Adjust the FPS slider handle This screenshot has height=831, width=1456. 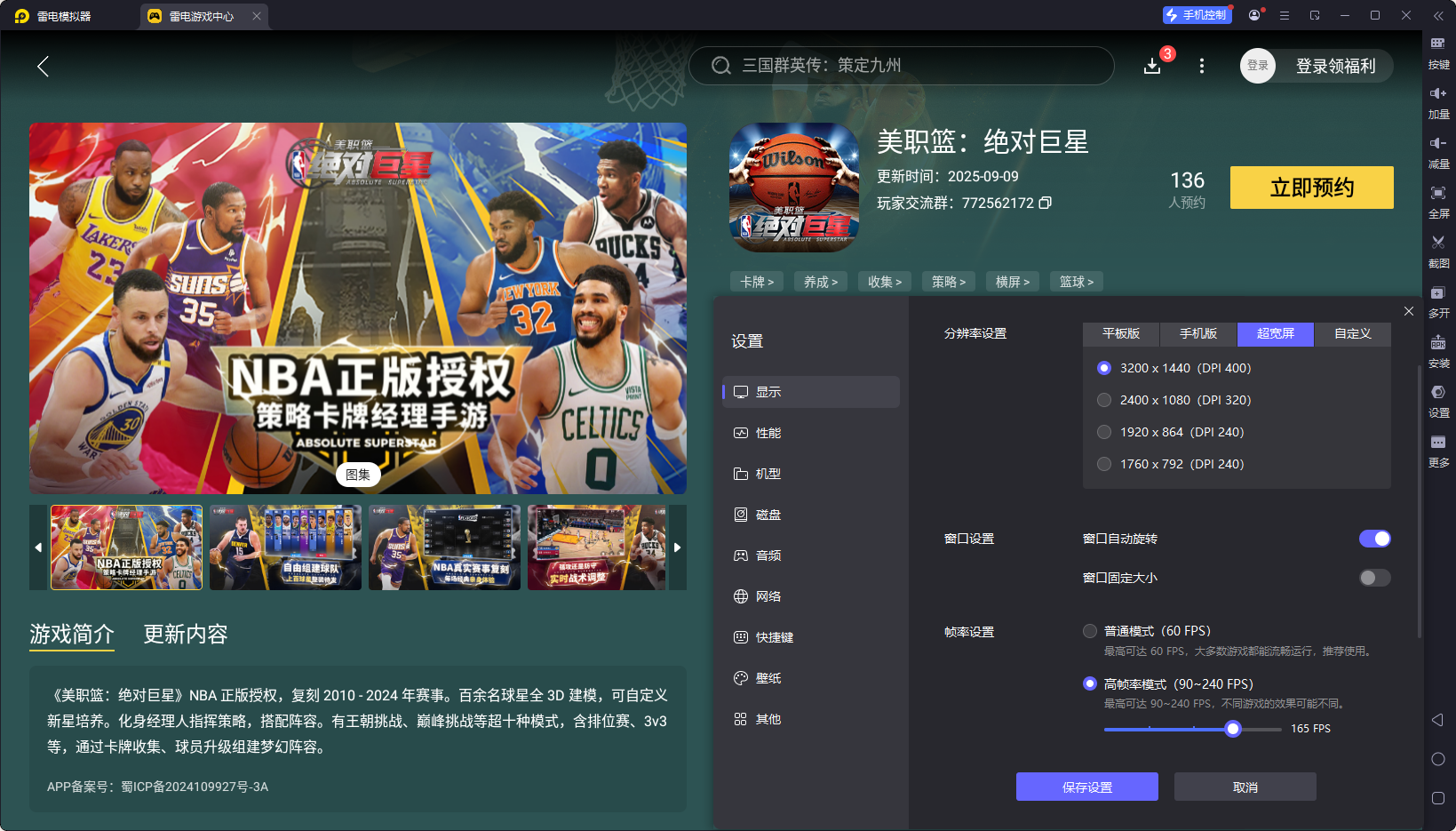1232,729
